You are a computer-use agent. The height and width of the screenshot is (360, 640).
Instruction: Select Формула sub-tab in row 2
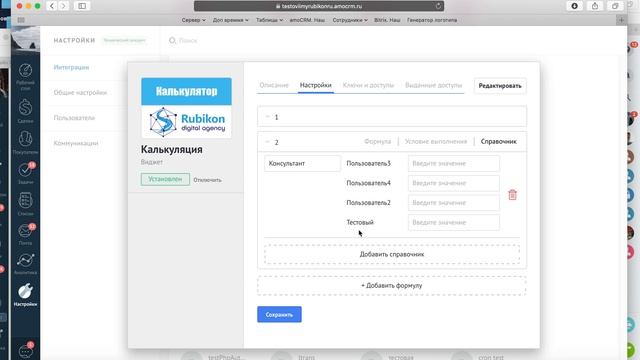(377, 142)
